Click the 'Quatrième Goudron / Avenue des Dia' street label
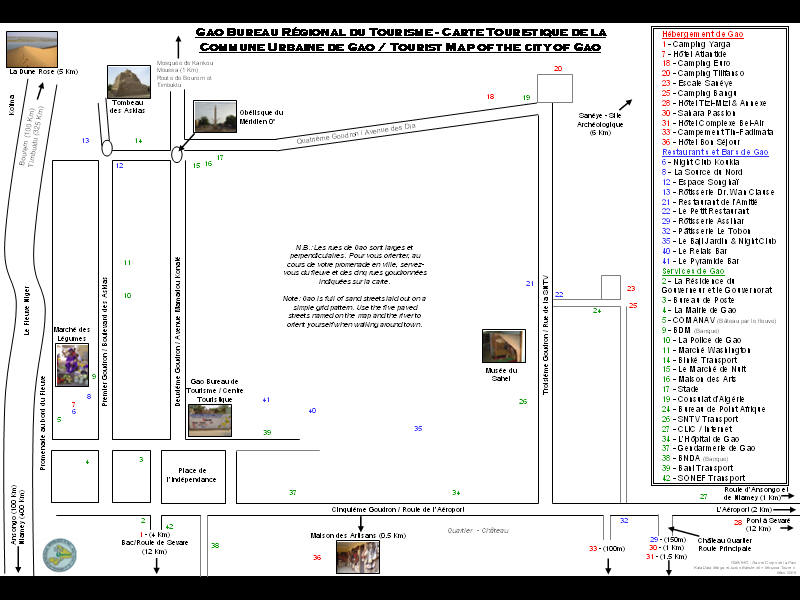The image size is (800, 600). (x=356, y=133)
